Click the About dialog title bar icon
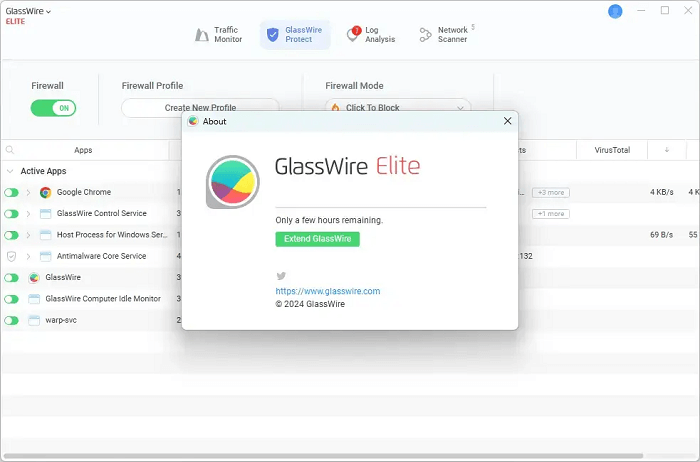 (193, 121)
